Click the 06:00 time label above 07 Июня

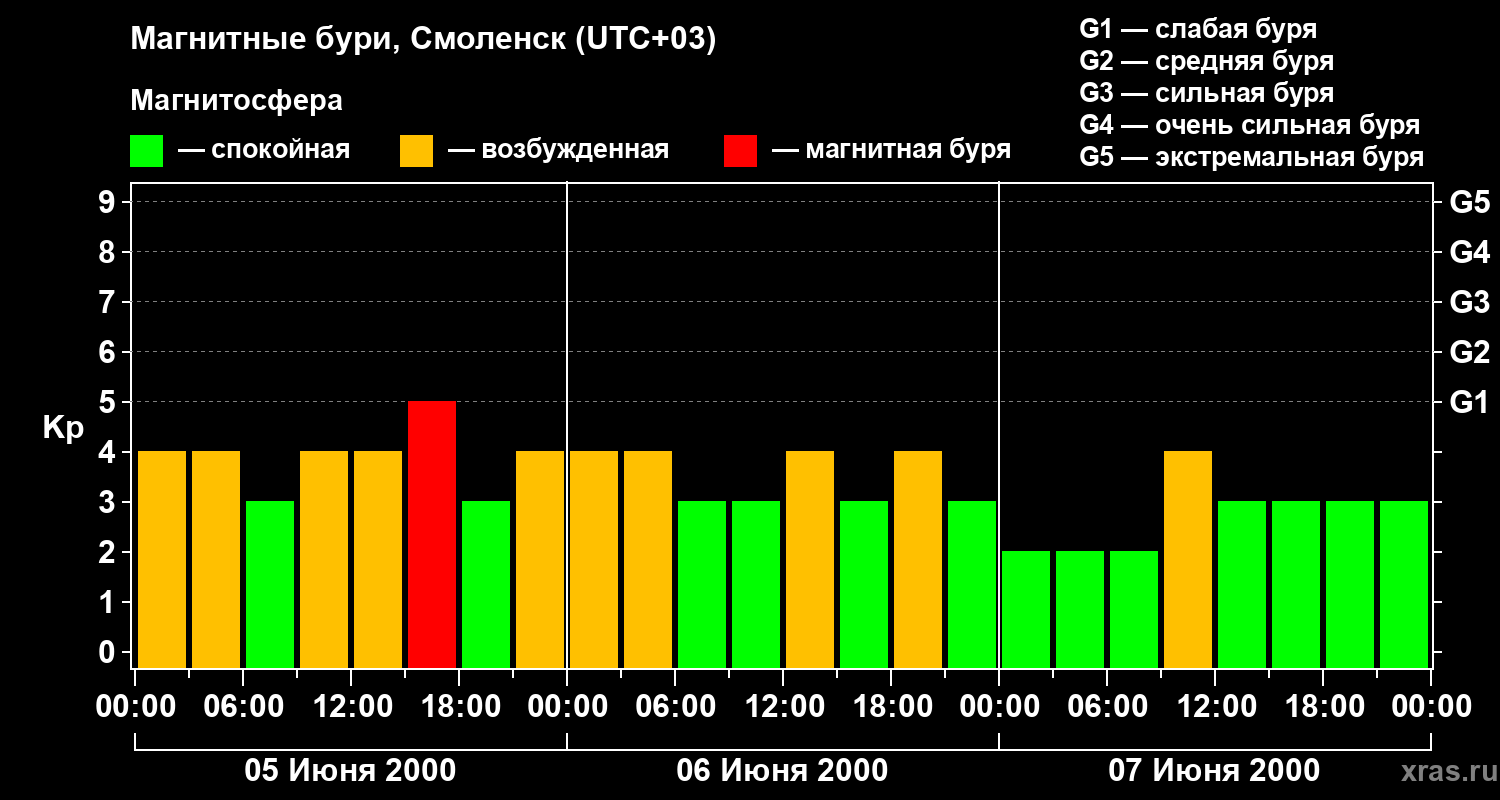click(x=1107, y=707)
